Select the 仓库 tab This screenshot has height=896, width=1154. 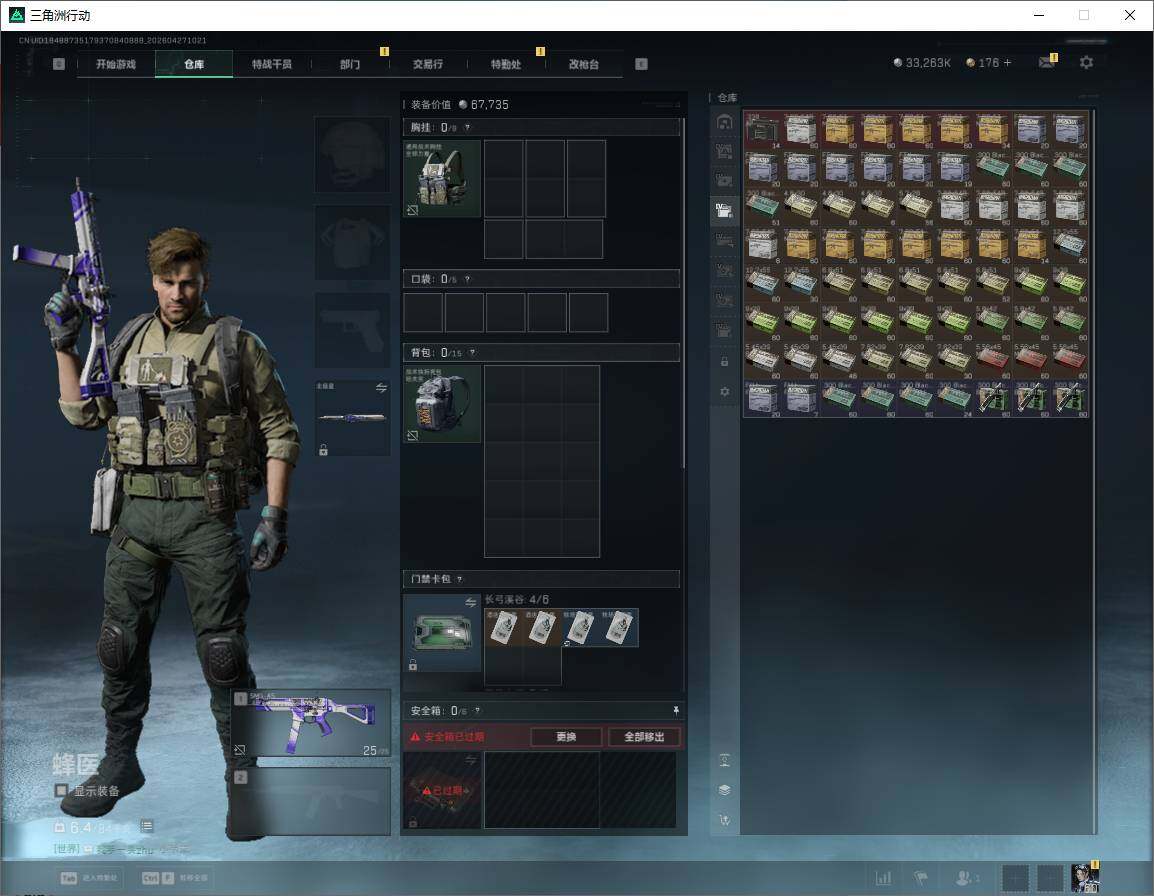(x=194, y=64)
